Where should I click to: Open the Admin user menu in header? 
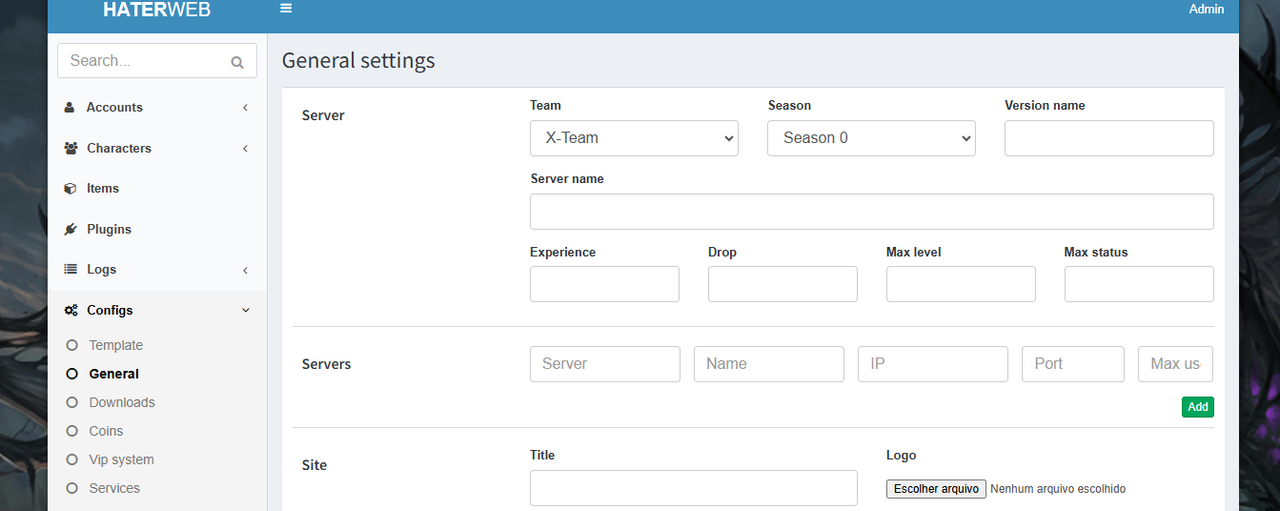[x=1206, y=9]
